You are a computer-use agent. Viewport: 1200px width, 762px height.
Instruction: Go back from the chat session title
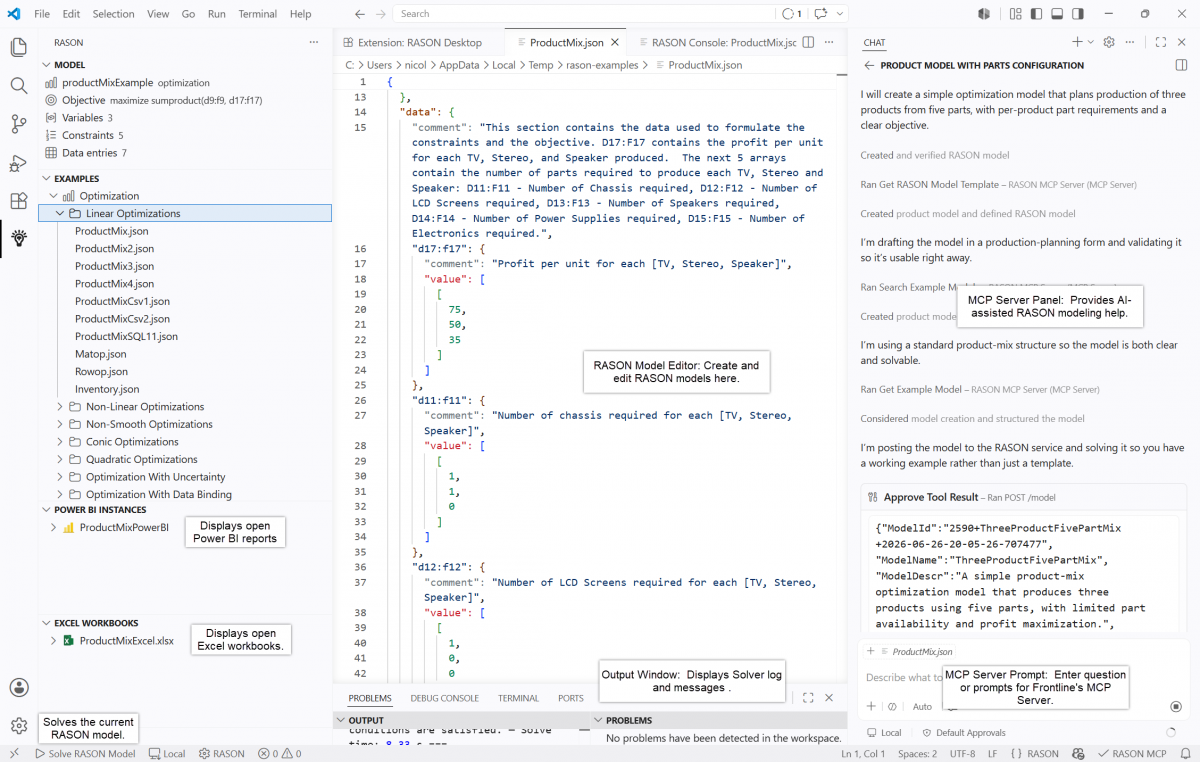click(x=869, y=65)
